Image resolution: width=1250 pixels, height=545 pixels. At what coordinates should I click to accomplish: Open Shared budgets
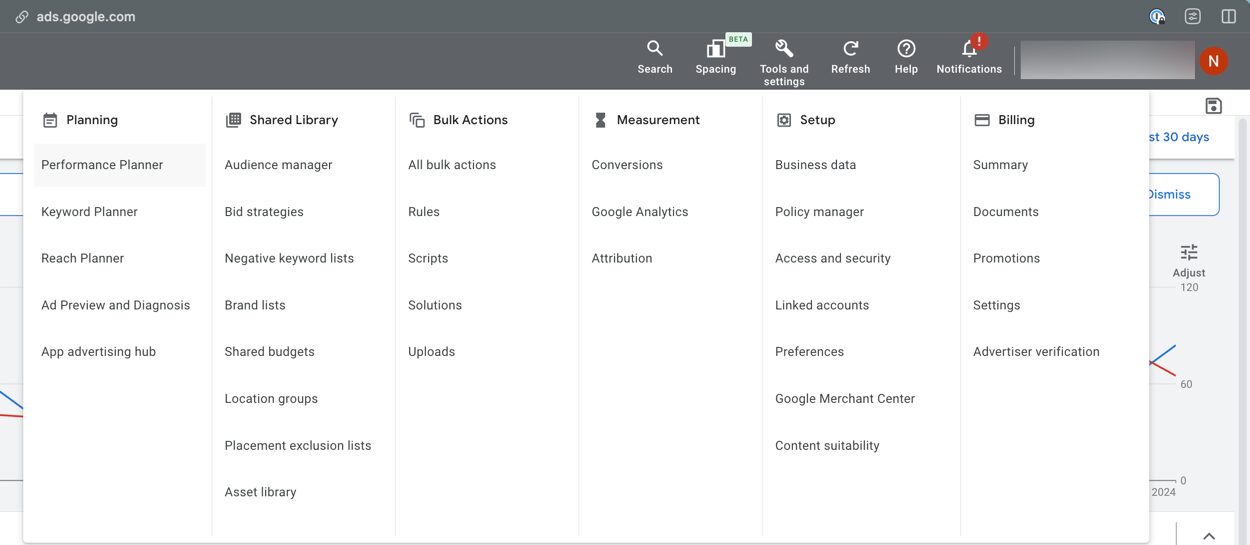(269, 352)
